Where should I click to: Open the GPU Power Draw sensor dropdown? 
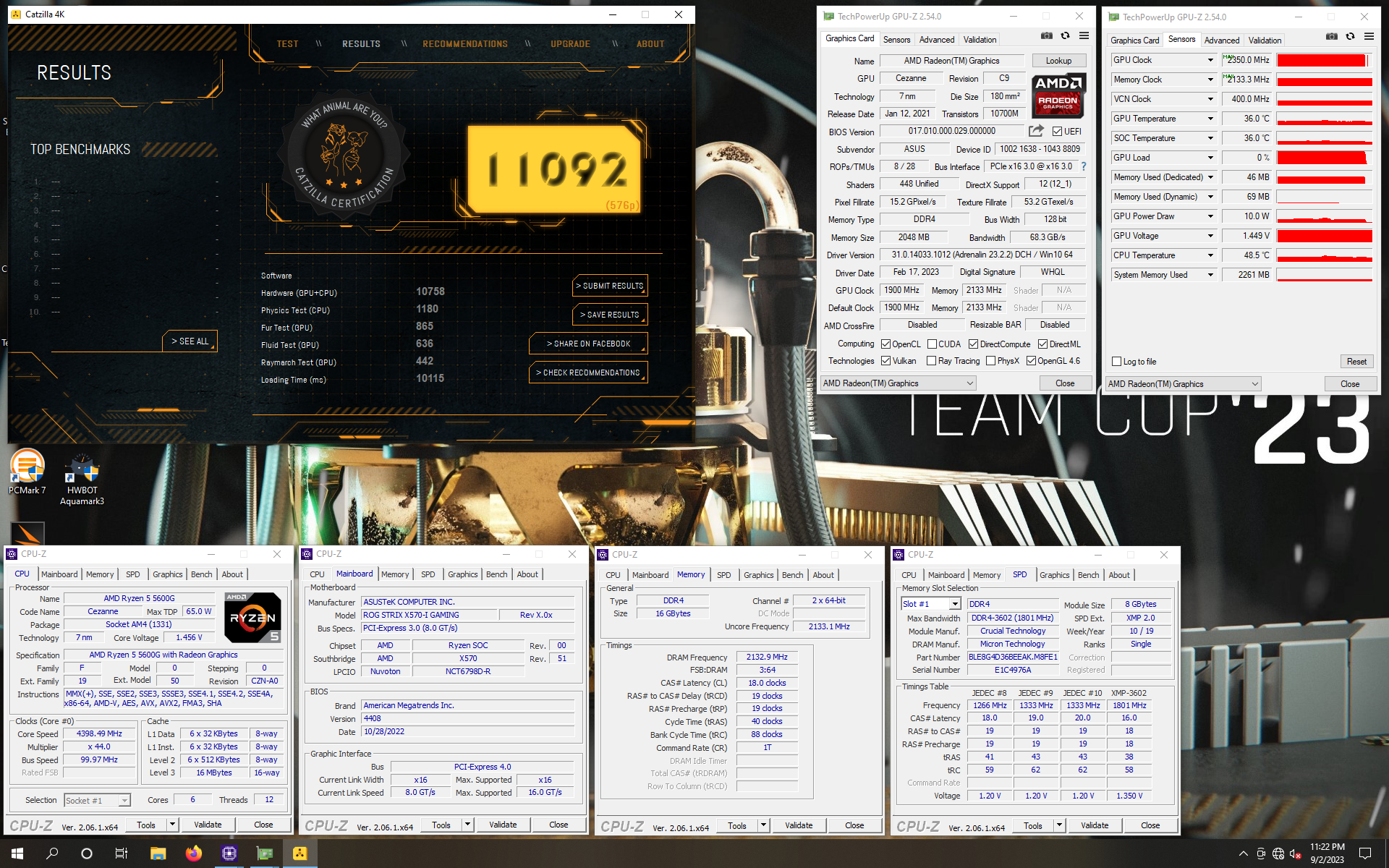pos(1210,216)
